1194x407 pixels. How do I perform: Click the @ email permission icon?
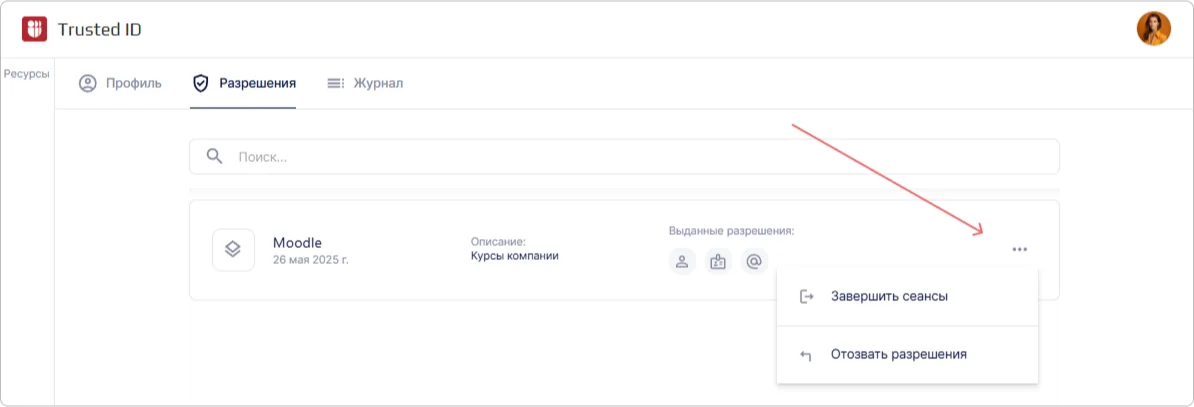click(x=755, y=262)
